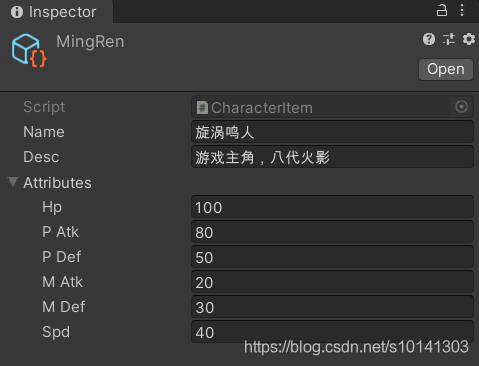
Task: Select the Inspector tab
Action: 56,12
